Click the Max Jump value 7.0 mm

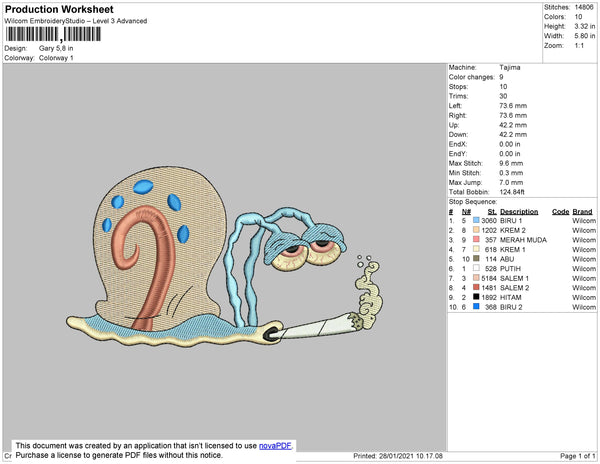[x=511, y=182]
